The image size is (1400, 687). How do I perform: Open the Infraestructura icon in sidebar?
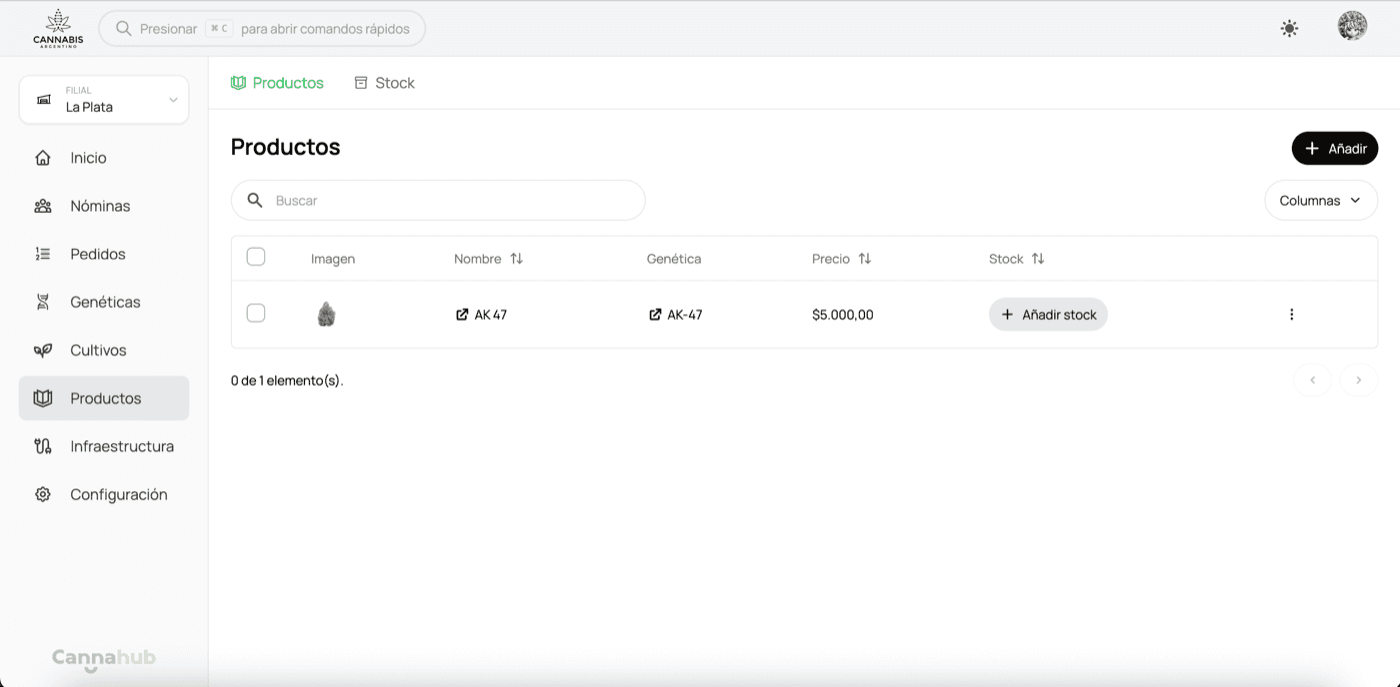pos(42,445)
